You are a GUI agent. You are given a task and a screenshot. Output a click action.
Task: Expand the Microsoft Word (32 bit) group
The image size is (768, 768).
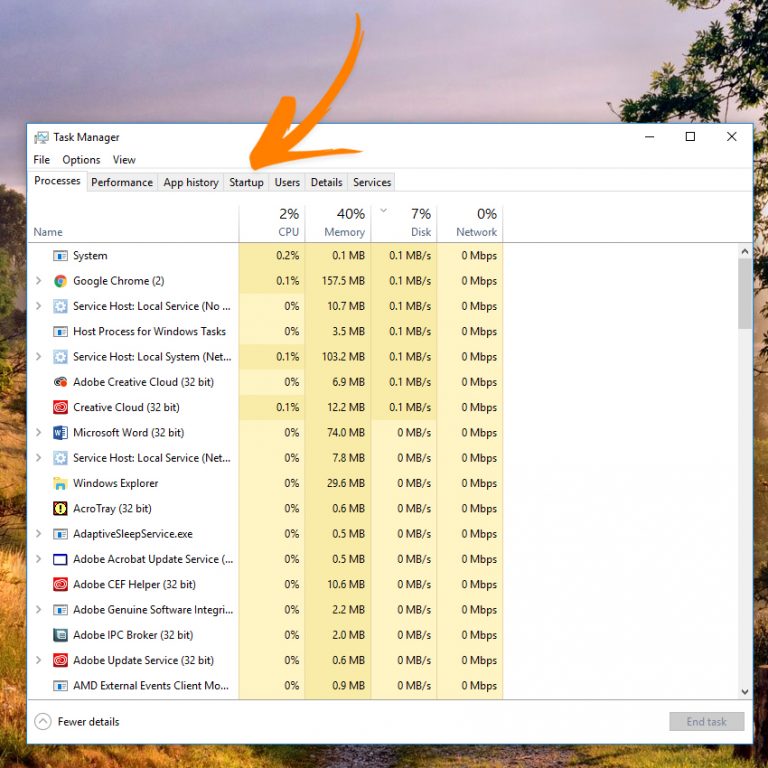pos(39,432)
